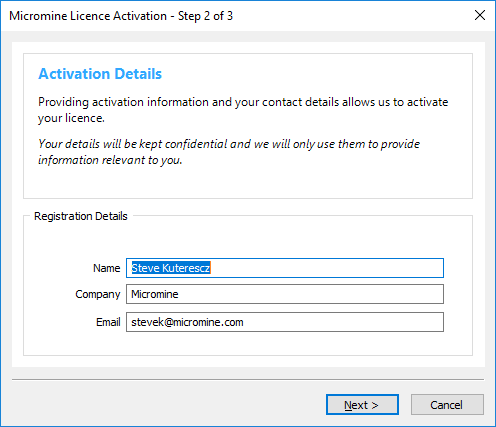496x427 pixels.
Task: Place cursor in stevek@micromine.com address text
Action: [x=187, y=322]
